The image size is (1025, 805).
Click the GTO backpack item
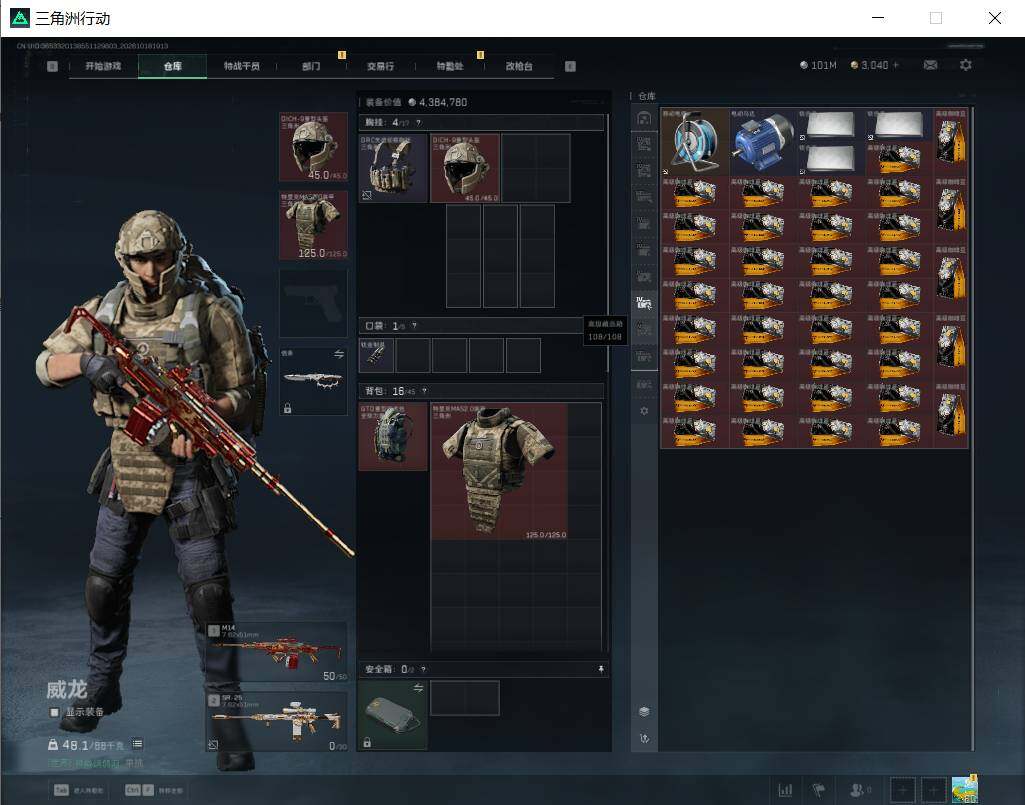coord(393,436)
